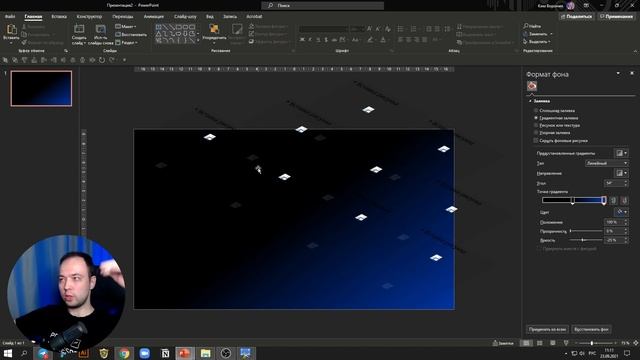Close the Формат фона pane
The height and width of the screenshot is (360, 640).
(632, 73)
